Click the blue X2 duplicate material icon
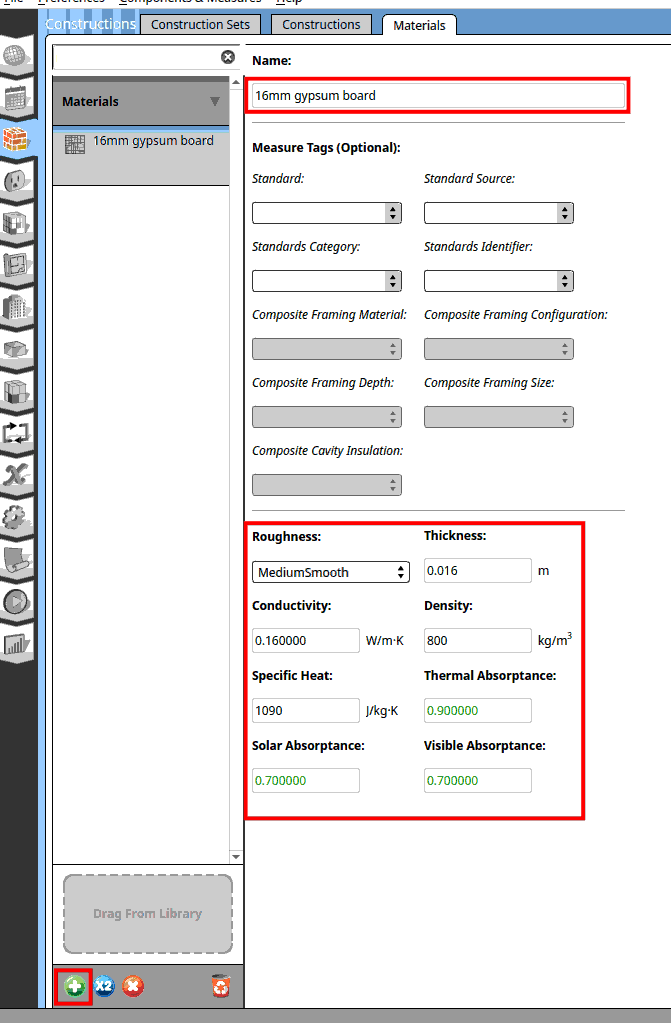Screen dimensions: 671x1023 (x=104, y=987)
